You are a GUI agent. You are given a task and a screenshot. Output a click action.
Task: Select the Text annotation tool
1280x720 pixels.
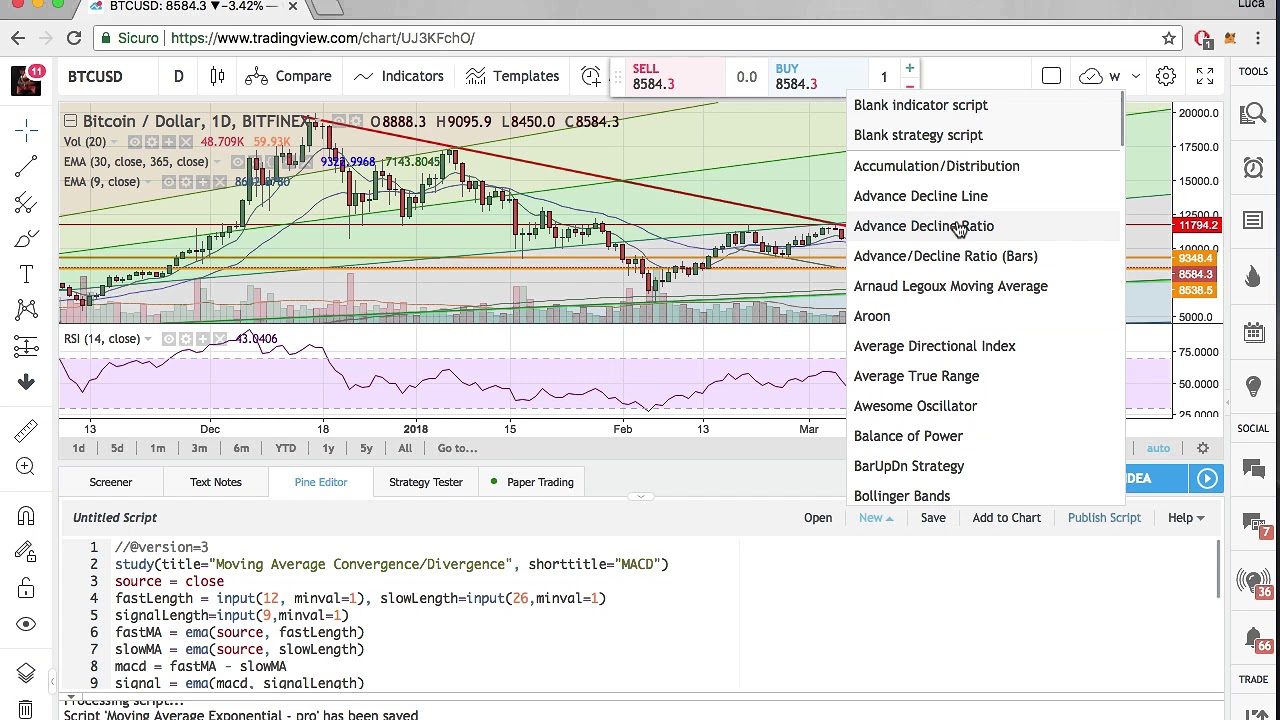(x=26, y=275)
